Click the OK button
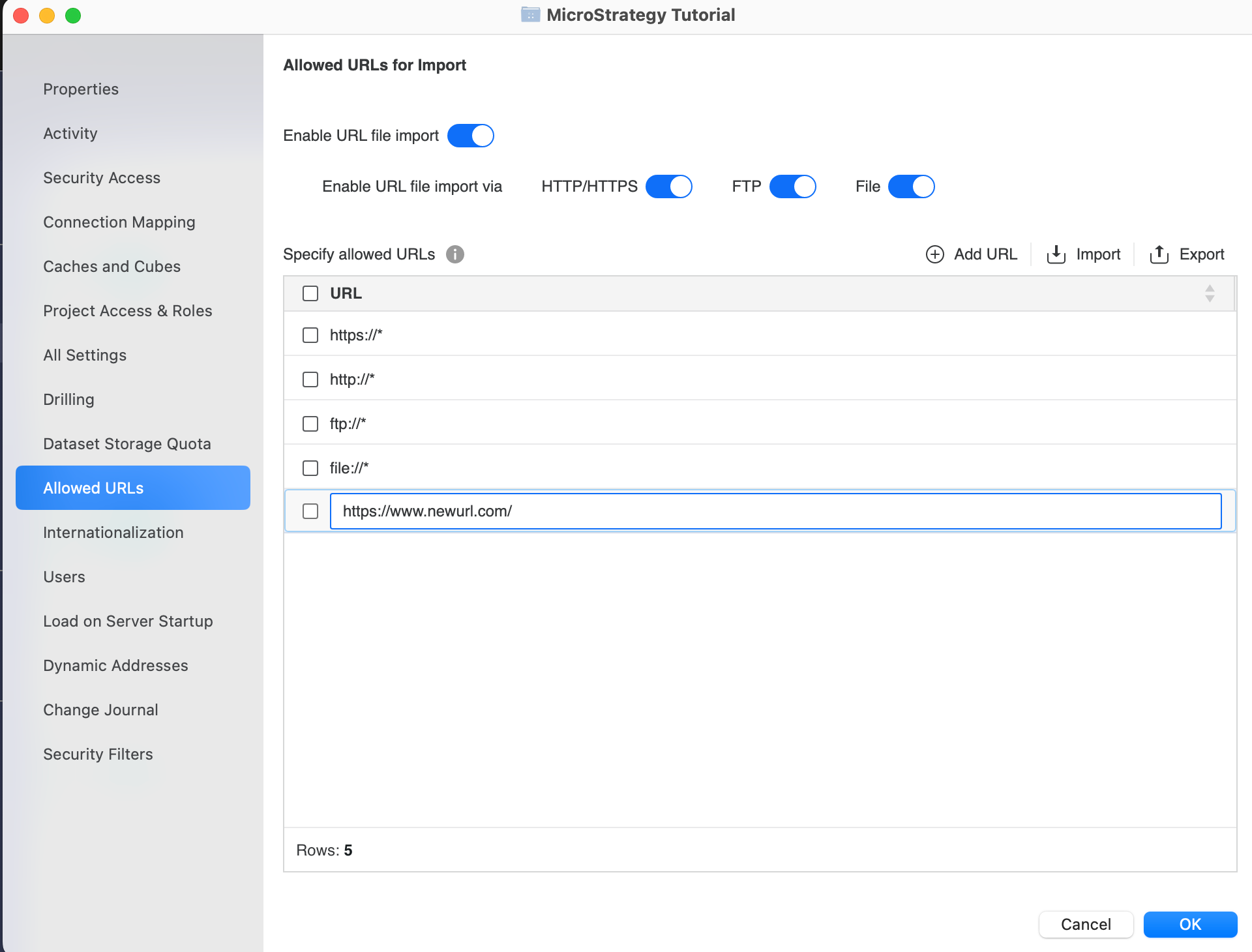The width and height of the screenshot is (1252, 952). pyautogui.click(x=1190, y=924)
